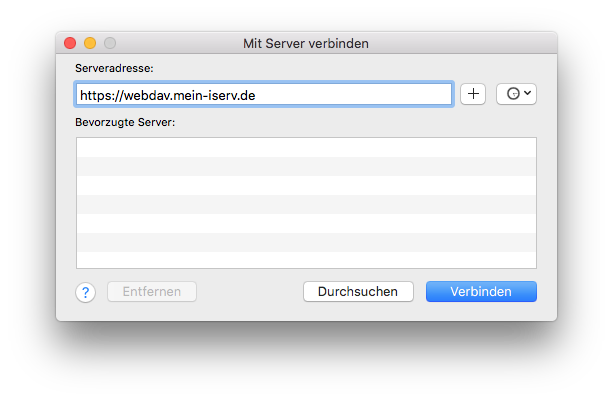Open help with the question mark button
The height and width of the screenshot is (401, 613).
pos(86,292)
